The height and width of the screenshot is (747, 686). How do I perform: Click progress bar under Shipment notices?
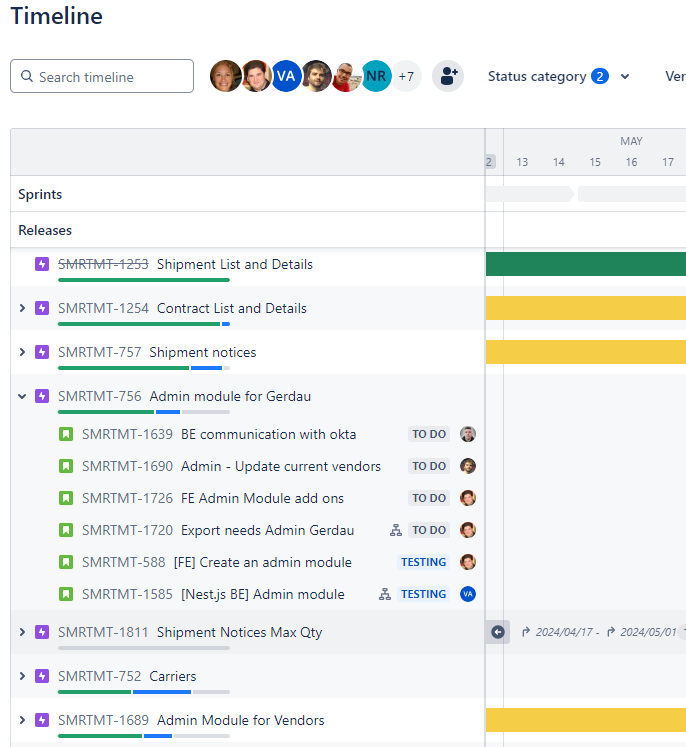[144, 368]
